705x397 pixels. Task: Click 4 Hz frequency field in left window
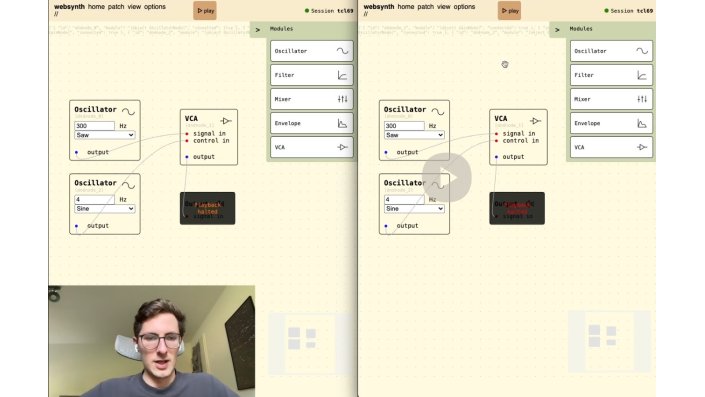point(94,199)
